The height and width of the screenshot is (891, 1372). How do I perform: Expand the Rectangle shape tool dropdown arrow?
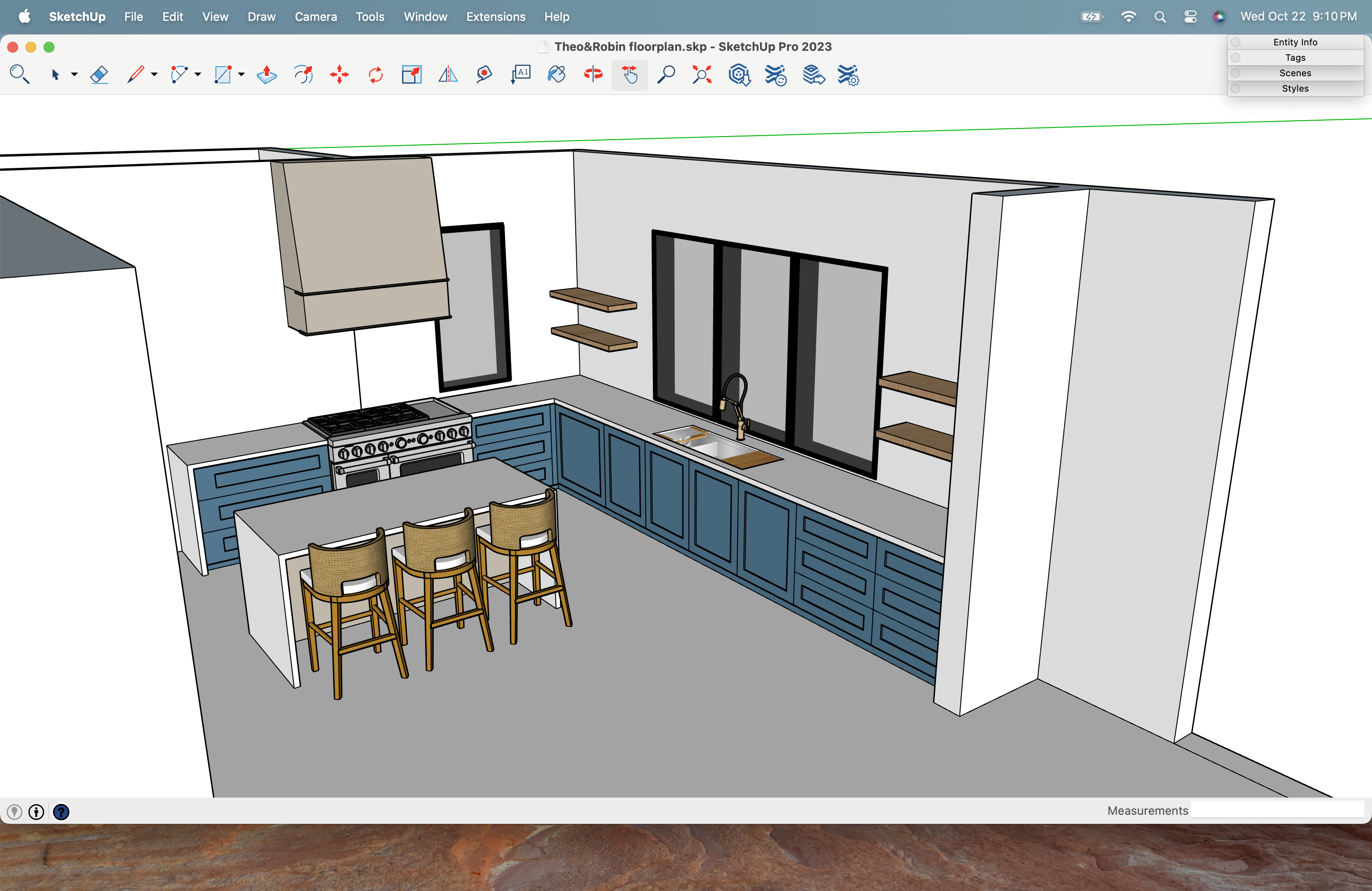pos(241,75)
